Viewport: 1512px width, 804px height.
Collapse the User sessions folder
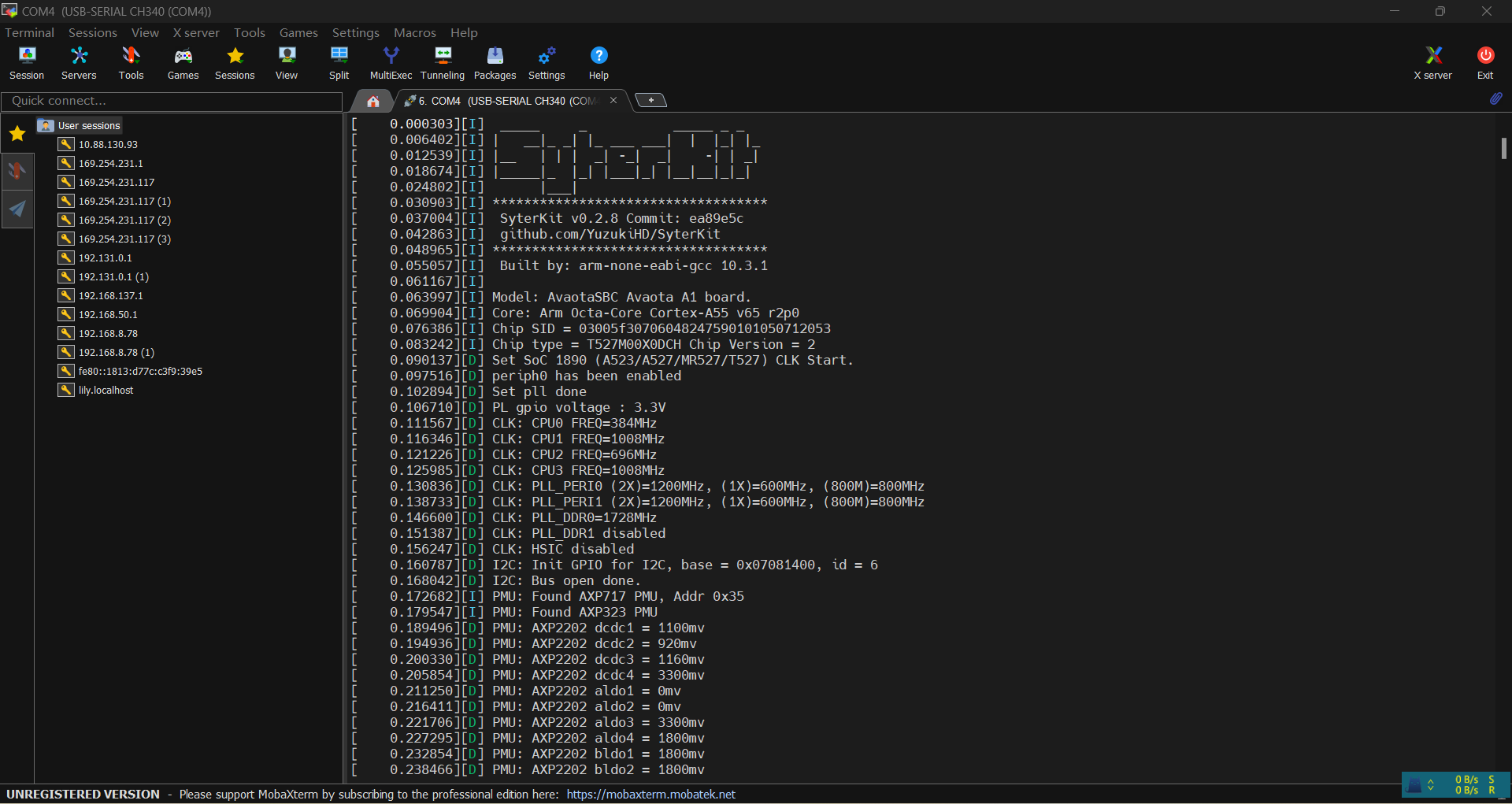[x=79, y=125]
